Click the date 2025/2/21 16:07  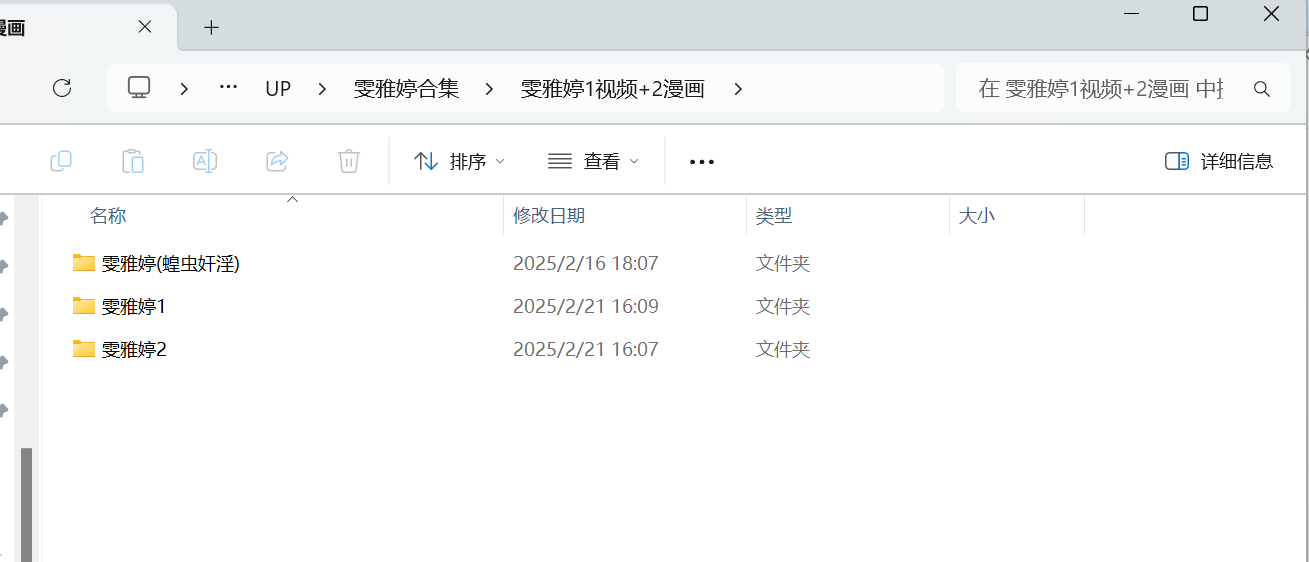pyautogui.click(x=586, y=350)
